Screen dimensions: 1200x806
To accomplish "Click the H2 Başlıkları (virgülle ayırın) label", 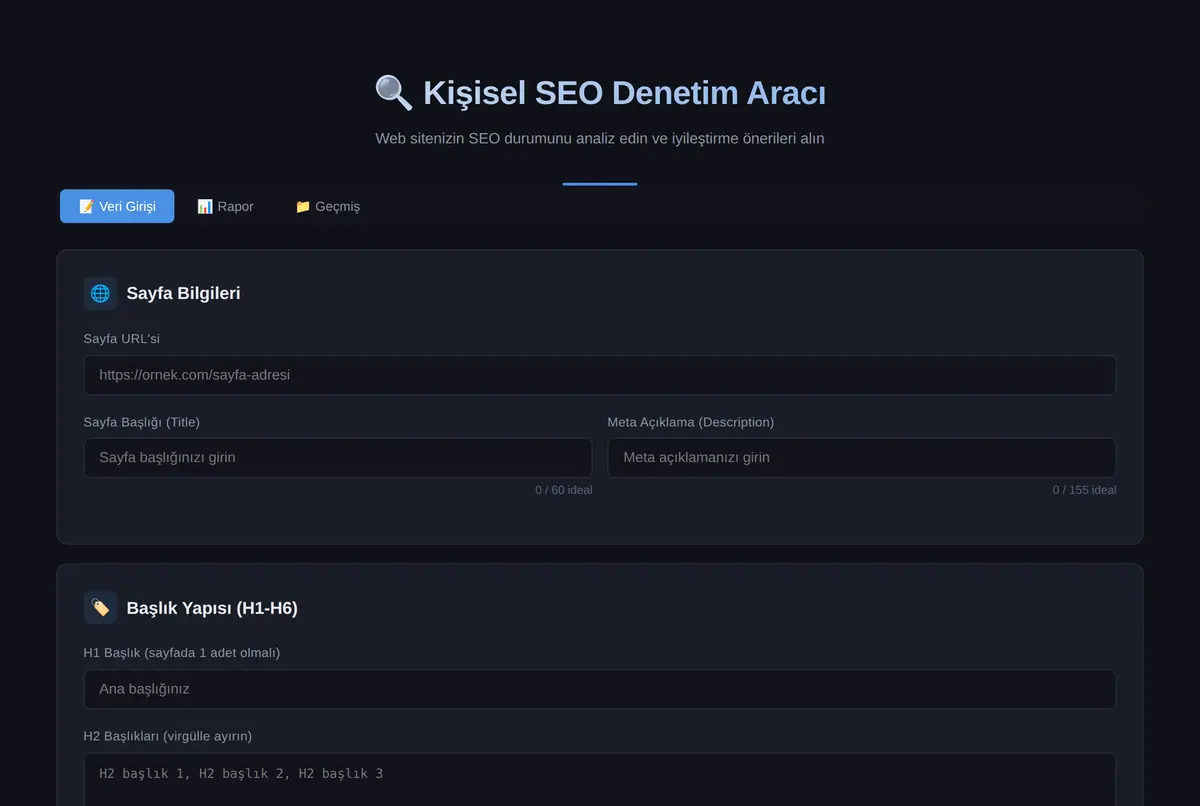I will pos(168,736).
